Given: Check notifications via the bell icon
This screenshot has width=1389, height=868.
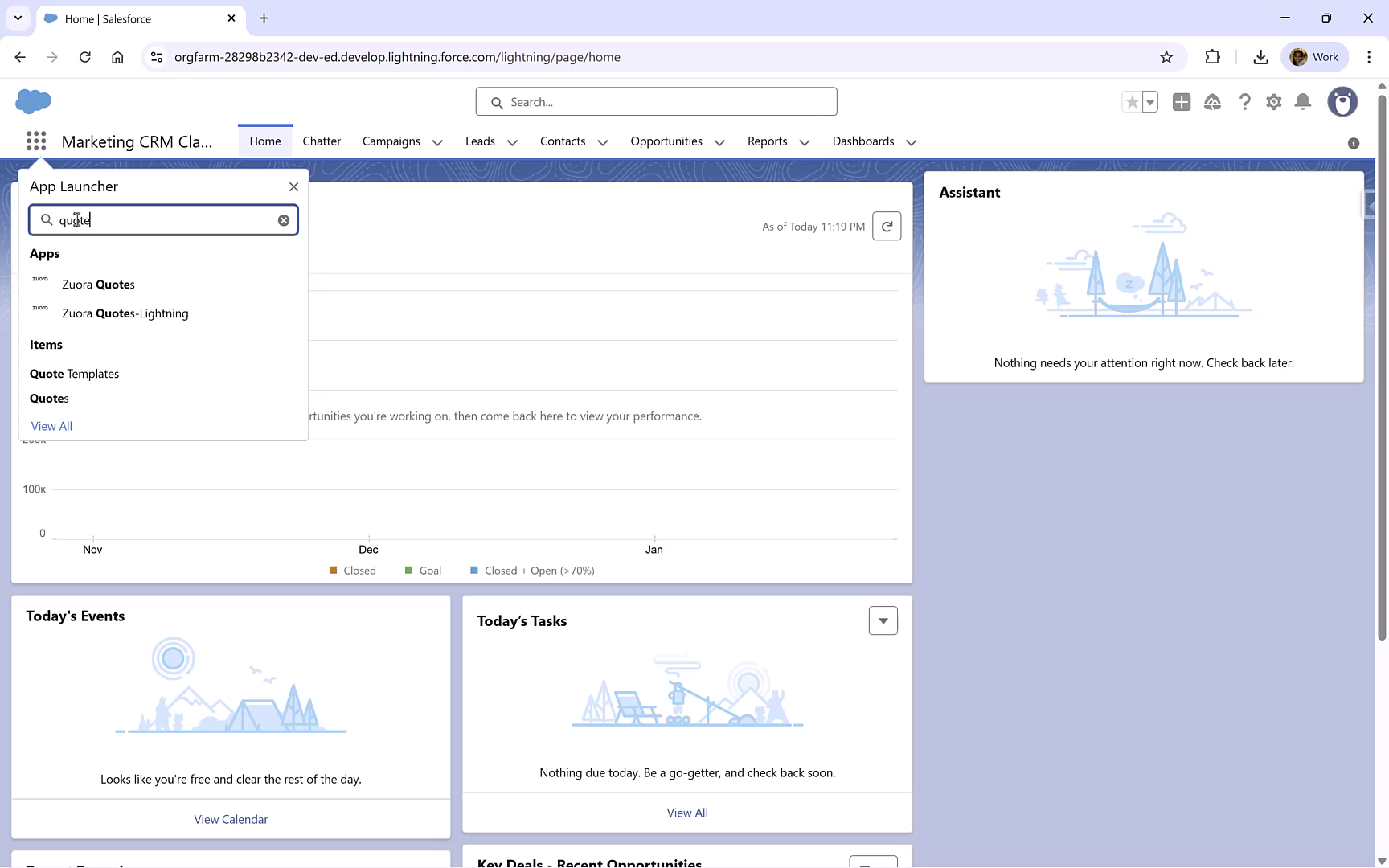Looking at the screenshot, I should [1303, 102].
